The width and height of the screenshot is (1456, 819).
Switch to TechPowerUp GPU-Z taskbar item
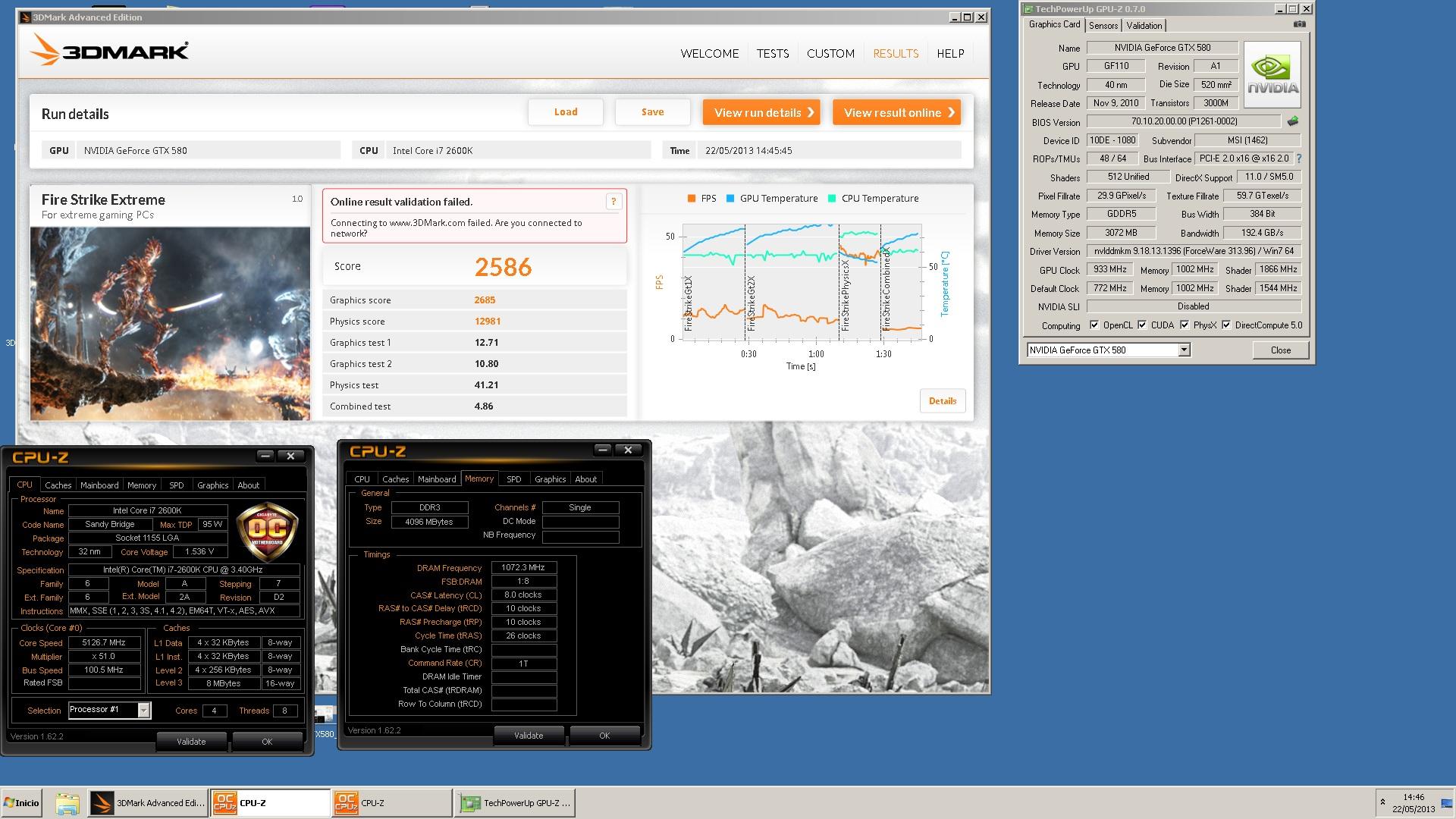click(x=515, y=803)
